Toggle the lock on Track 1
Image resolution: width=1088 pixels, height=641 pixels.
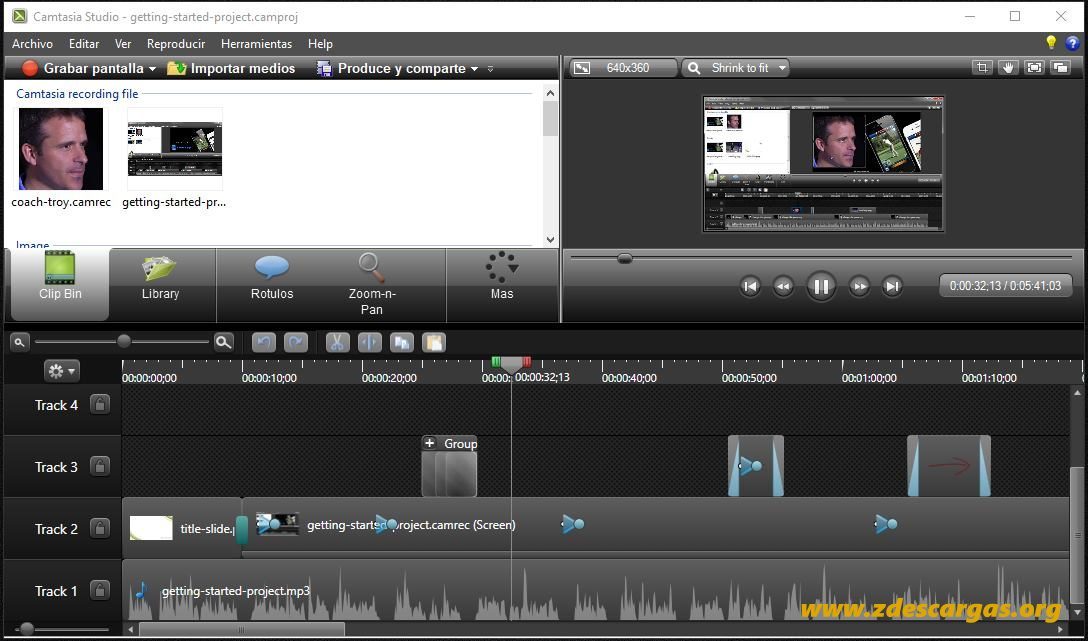(100, 590)
